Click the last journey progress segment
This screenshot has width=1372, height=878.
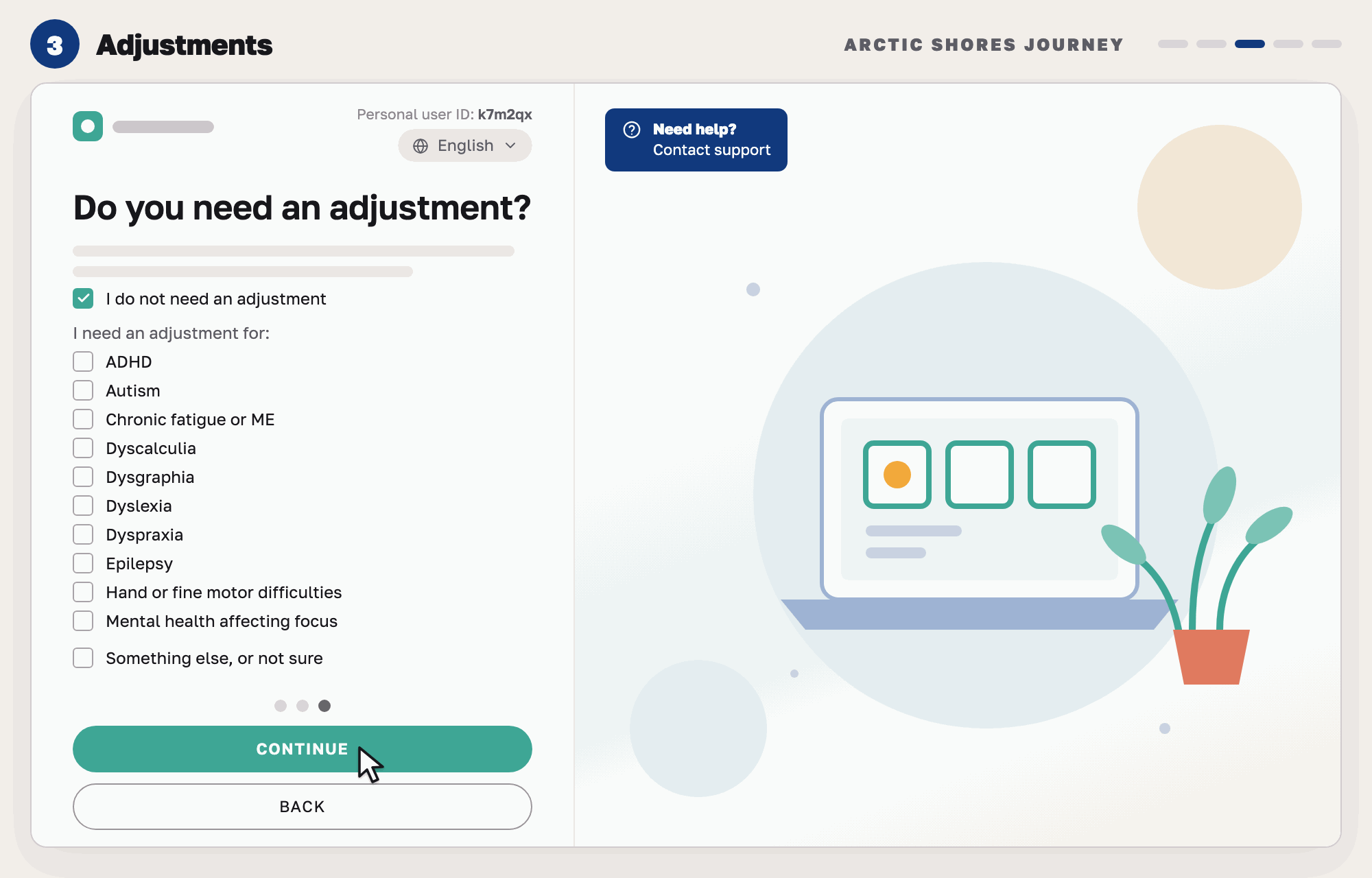point(1327,44)
